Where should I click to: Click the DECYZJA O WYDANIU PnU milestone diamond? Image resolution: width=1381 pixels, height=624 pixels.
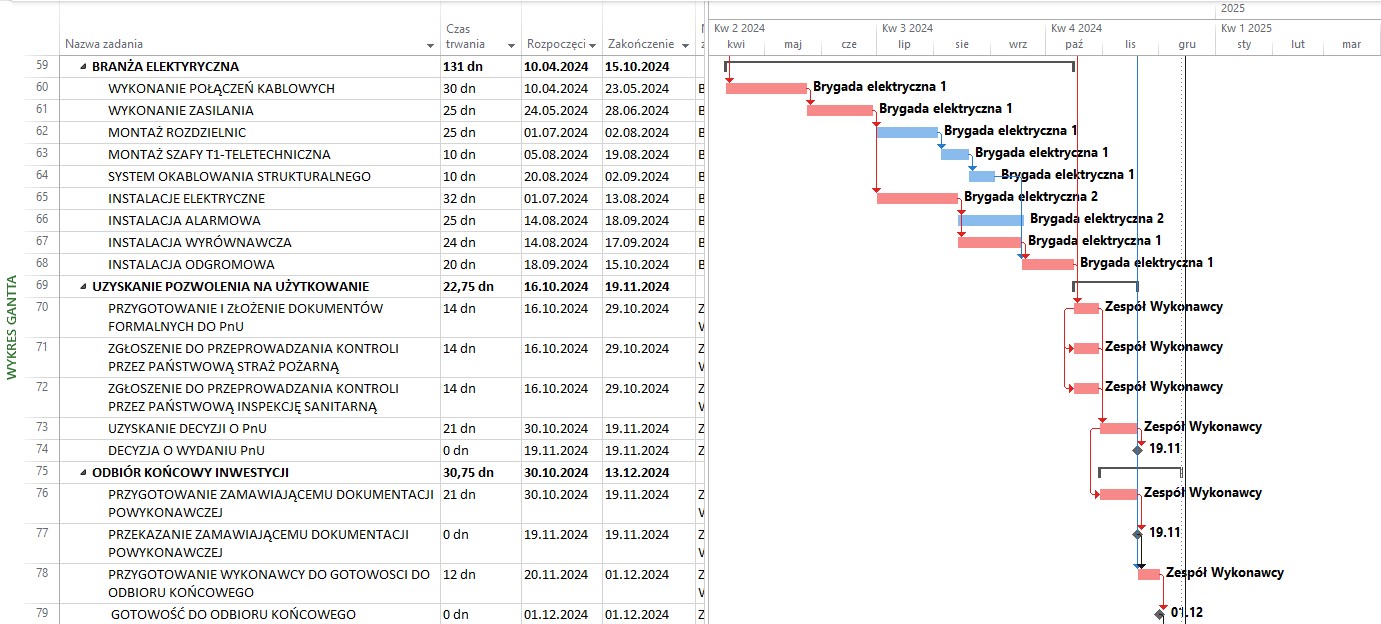[1137, 450]
